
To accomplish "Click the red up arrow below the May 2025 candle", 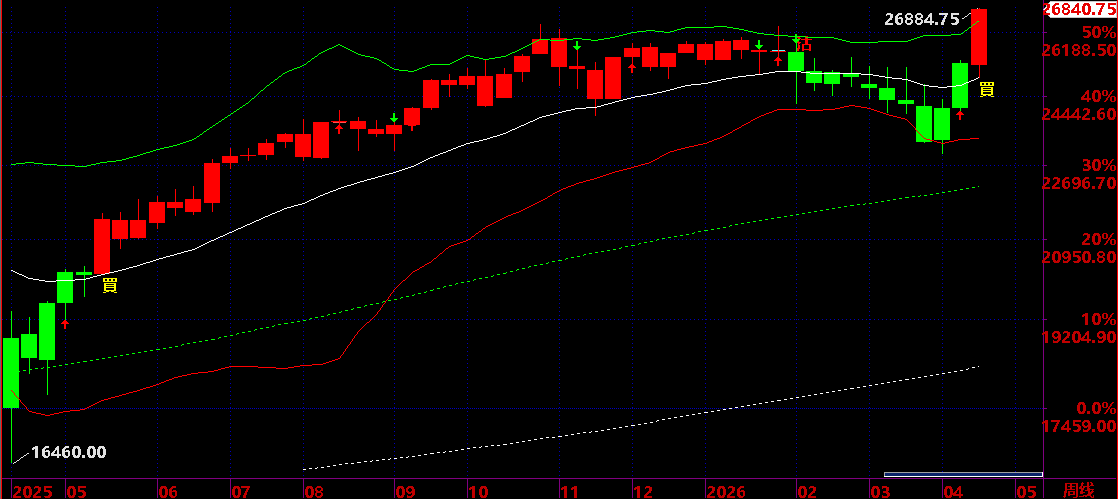I will pyautogui.click(x=66, y=324).
